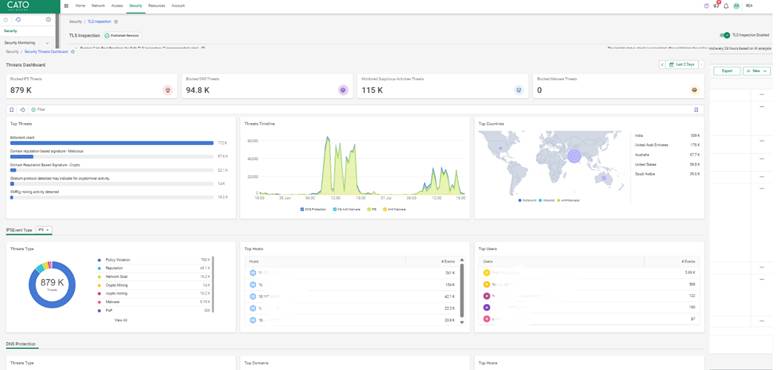Click the info icon beside TLS Inspection breadcrumb

[116, 21]
